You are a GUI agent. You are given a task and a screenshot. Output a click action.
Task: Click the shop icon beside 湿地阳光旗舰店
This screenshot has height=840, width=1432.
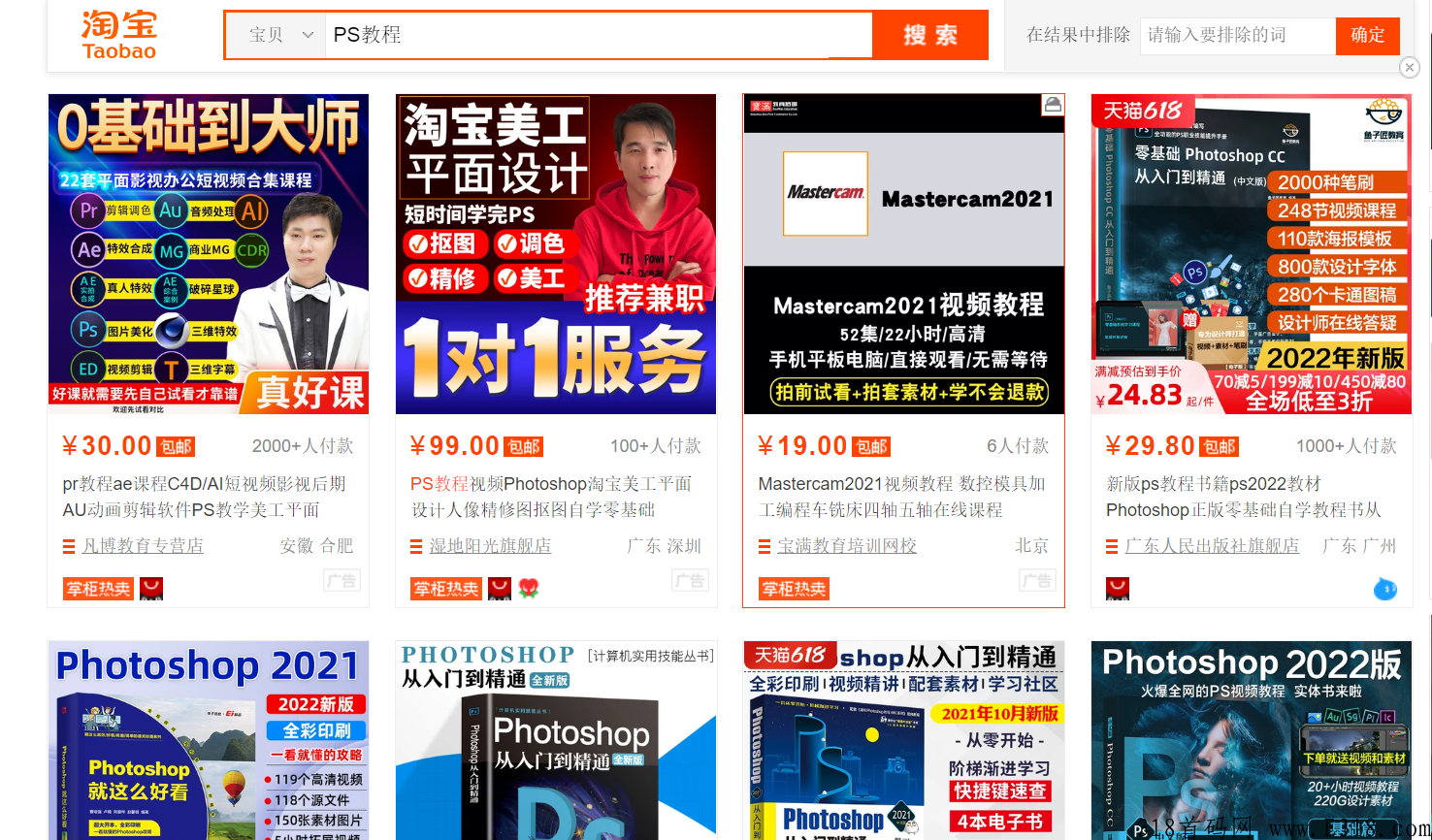pyautogui.click(x=416, y=547)
